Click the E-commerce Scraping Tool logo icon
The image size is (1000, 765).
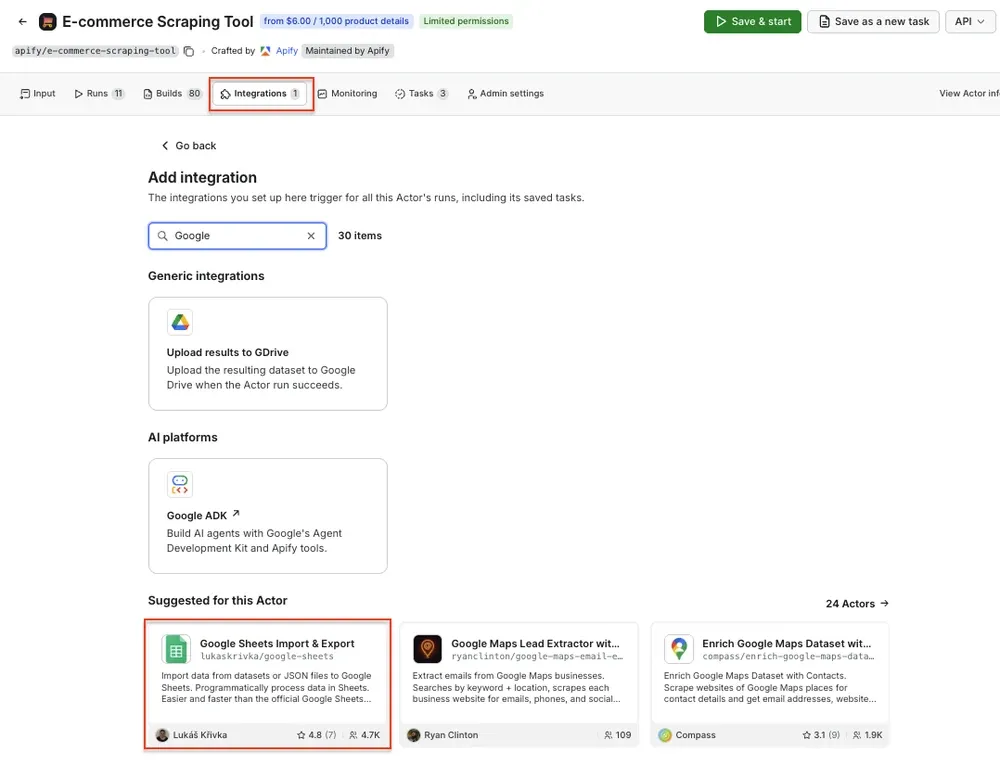click(x=48, y=22)
